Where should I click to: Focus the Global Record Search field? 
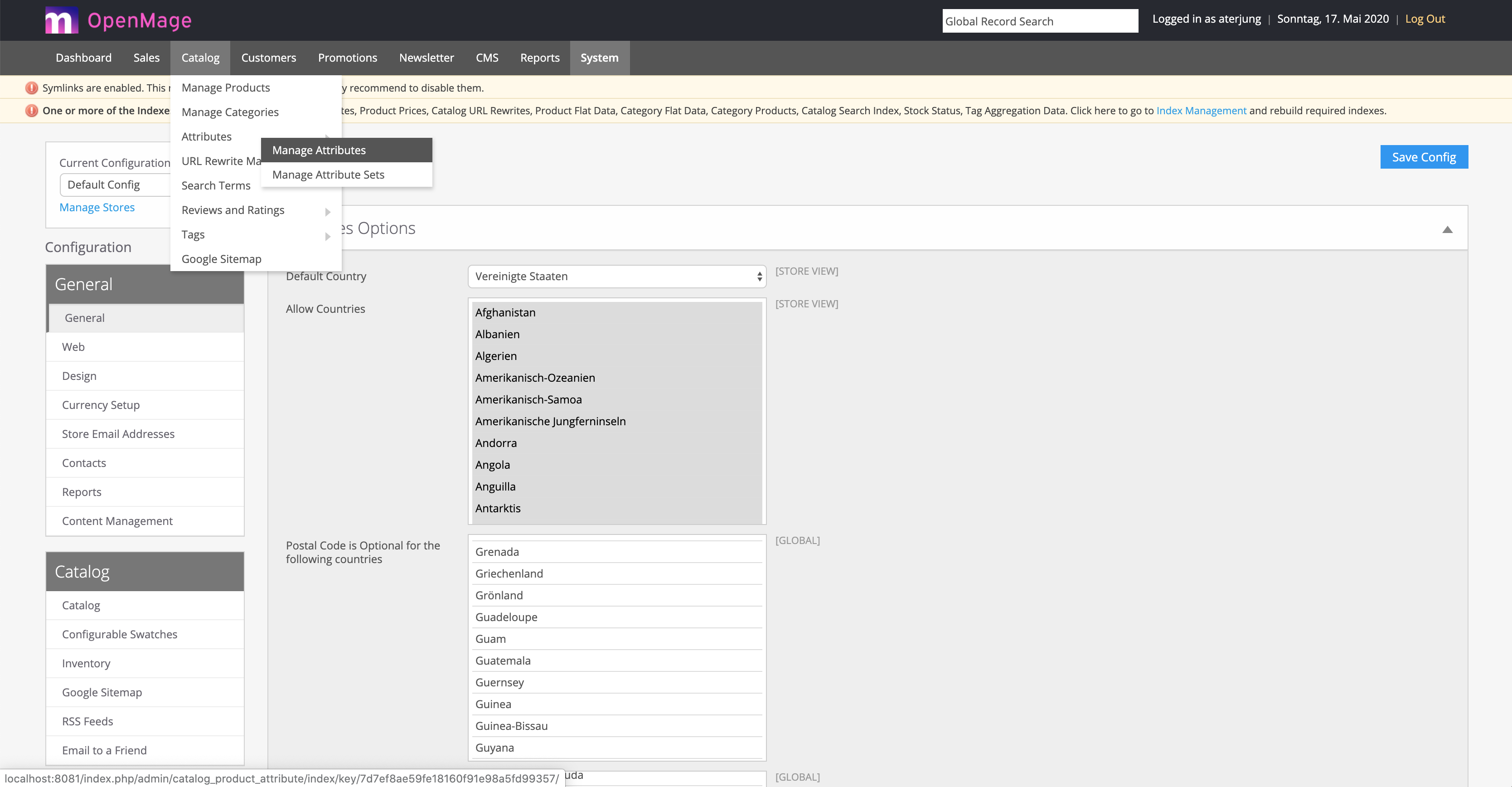pos(1040,21)
